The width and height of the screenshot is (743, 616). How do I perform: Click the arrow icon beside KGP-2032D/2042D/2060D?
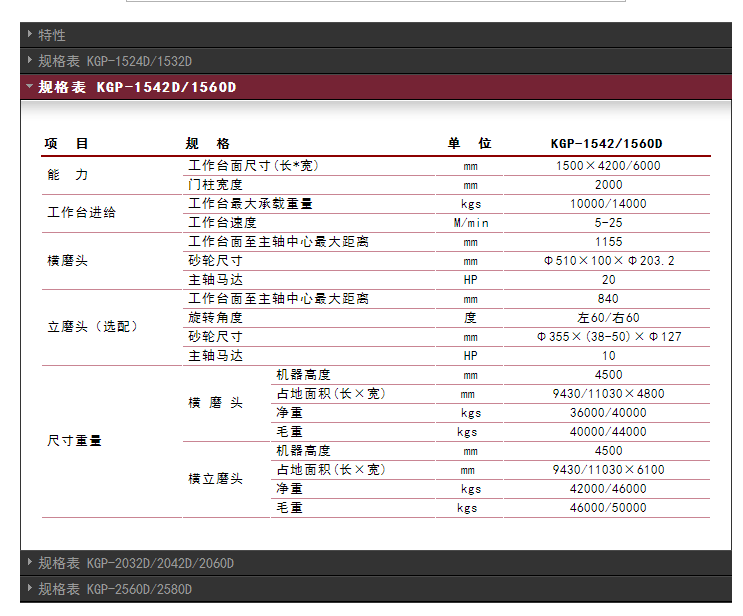(30, 562)
